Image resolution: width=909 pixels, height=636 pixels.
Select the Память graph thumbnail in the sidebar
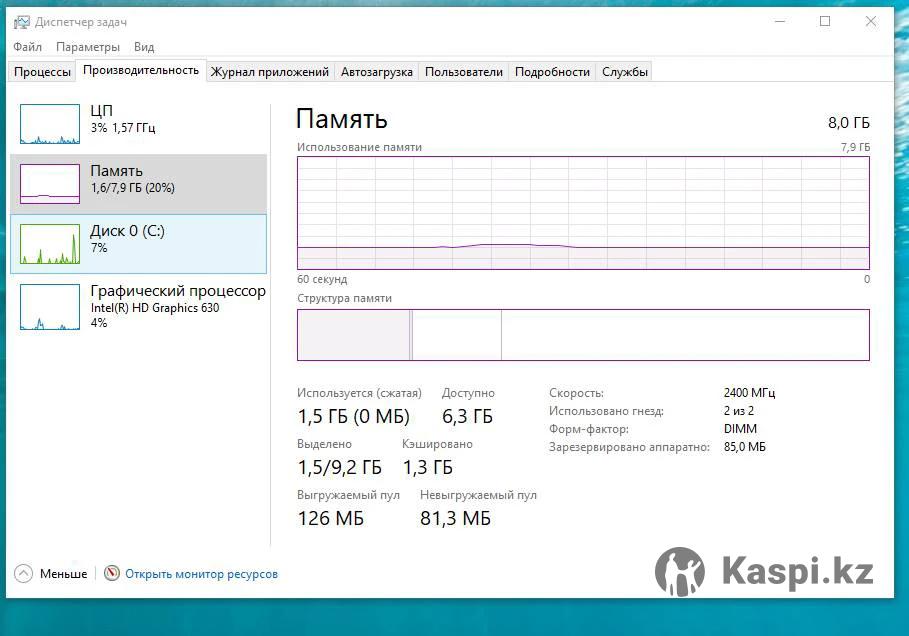[50, 184]
